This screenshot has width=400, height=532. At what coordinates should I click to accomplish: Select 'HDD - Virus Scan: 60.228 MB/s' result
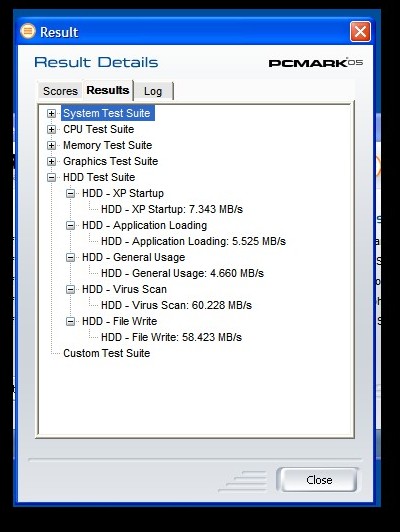pyautogui.click(x=176, y=305)
